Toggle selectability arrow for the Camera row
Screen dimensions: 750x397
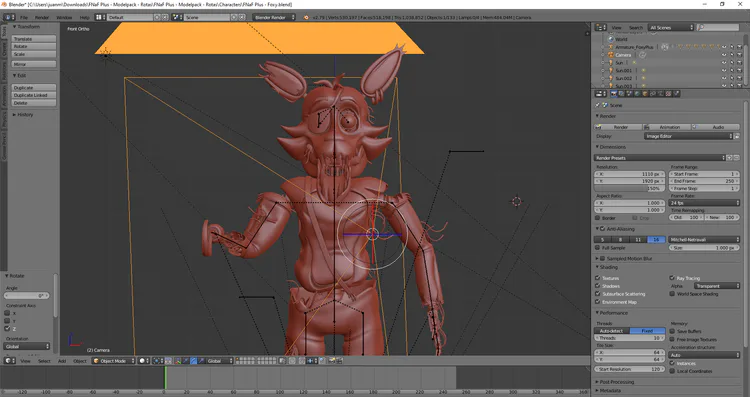coord(731,55)
